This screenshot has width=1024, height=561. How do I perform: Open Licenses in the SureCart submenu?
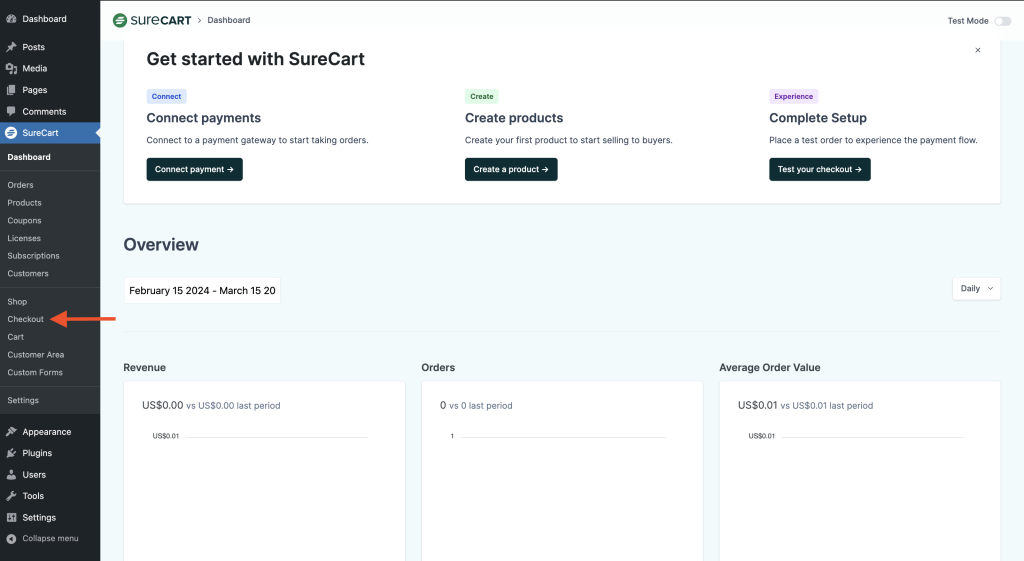pos(24,238)
